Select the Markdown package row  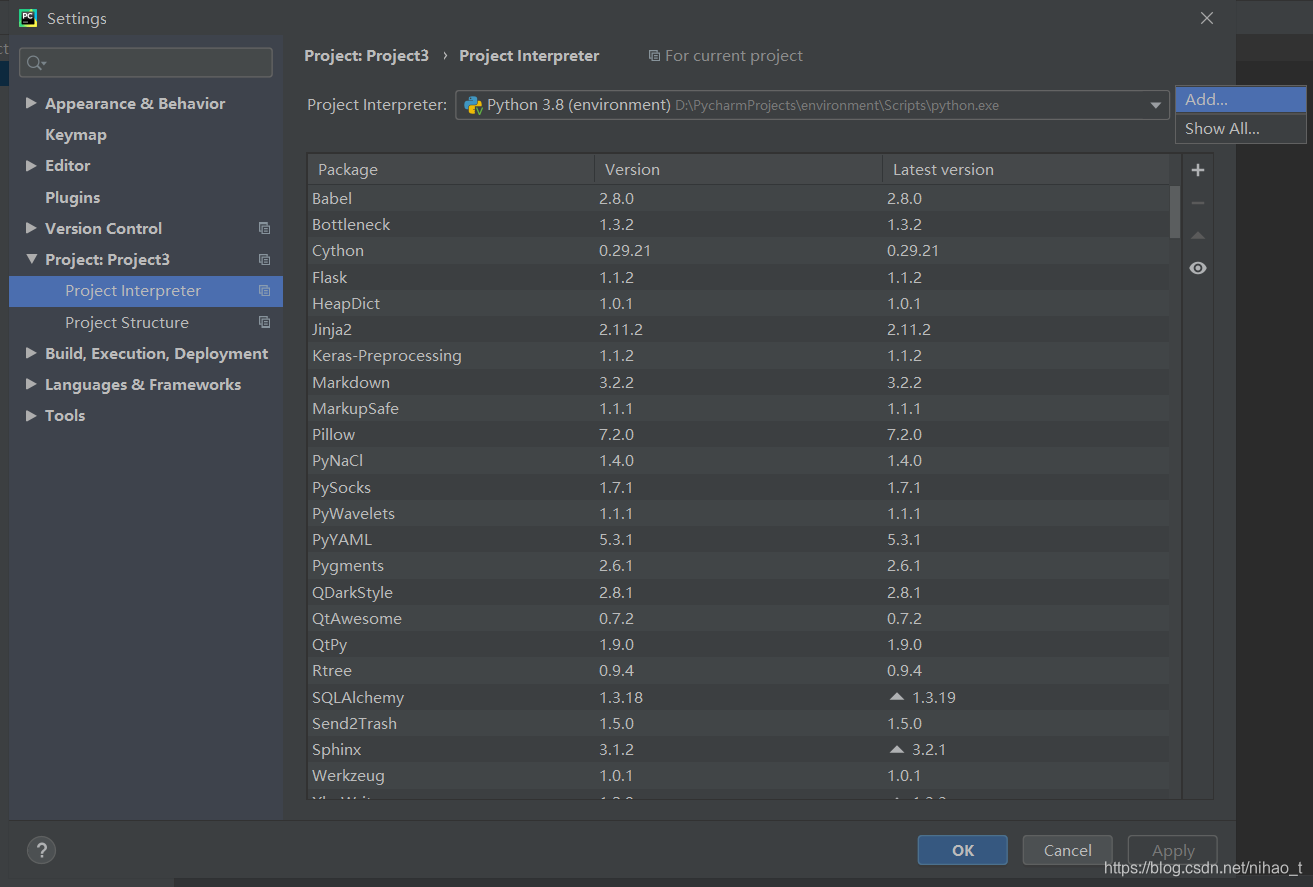738,382
